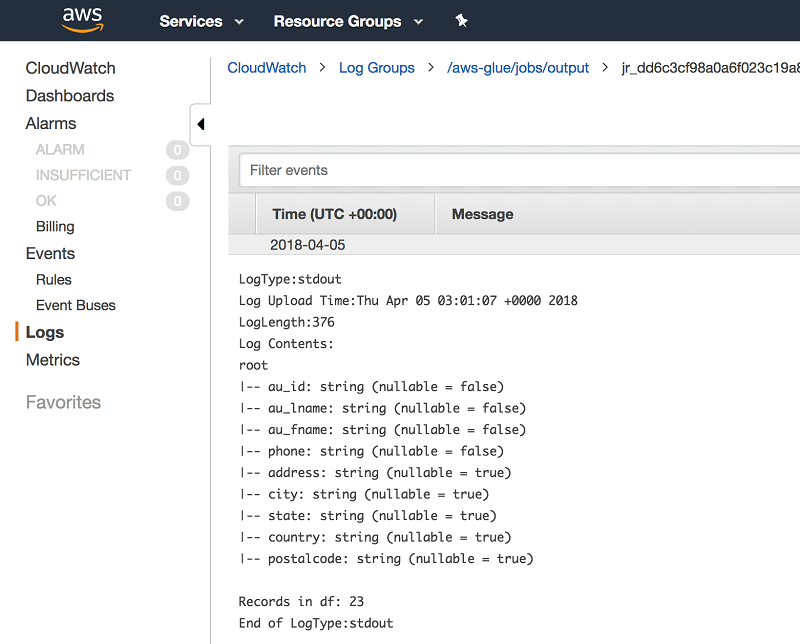Go to /aws-glue/jobs/output breadcrumb link
This screenshot has width=800, height=644.
click(517, 68)
